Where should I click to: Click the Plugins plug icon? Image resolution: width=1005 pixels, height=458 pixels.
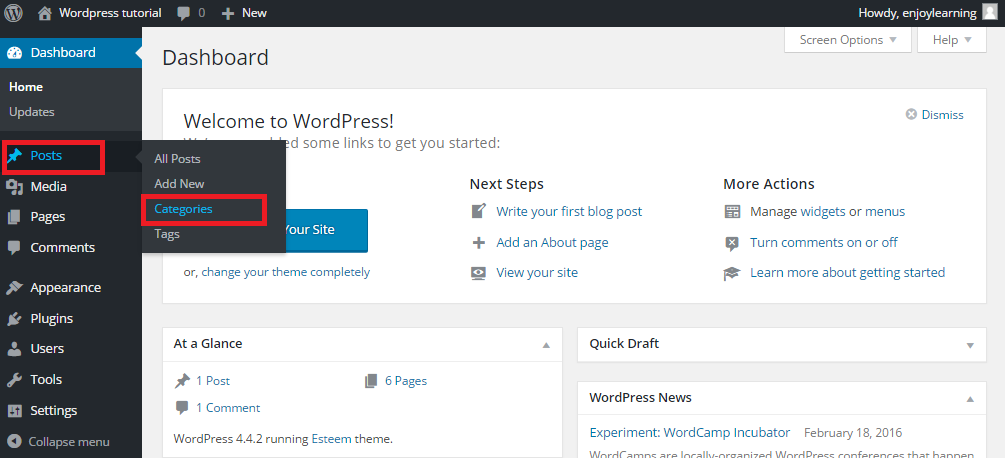tap(14, 318)
